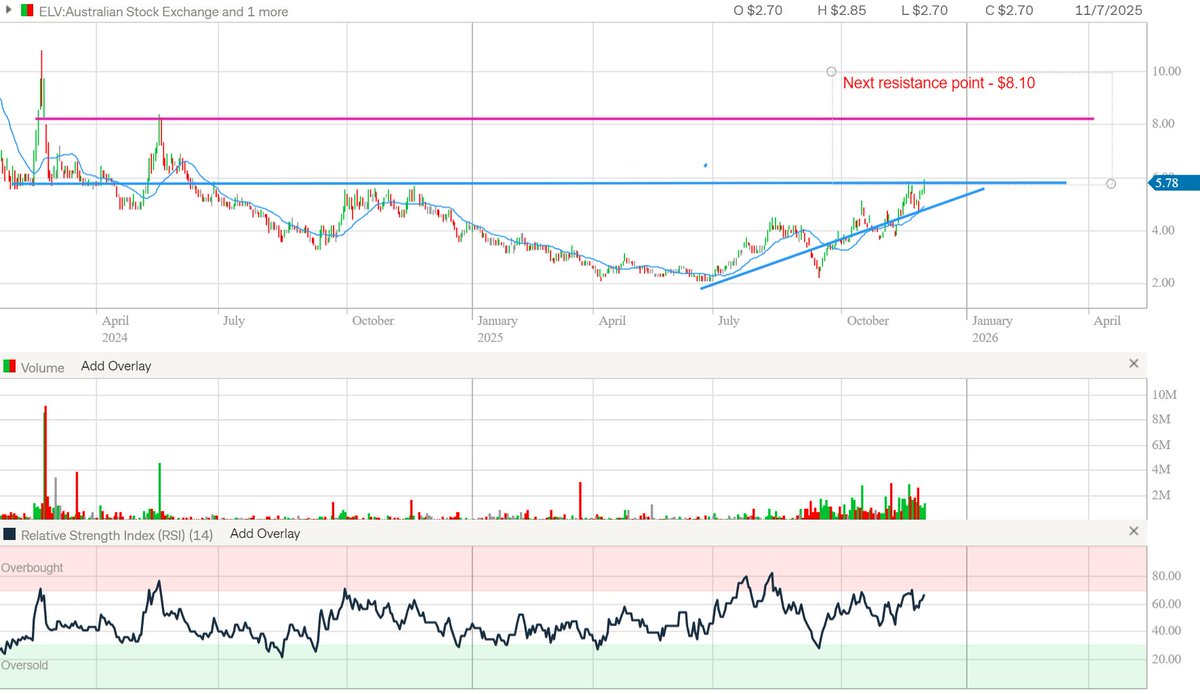The width and height of the screenshot is (1200, 694).
Task: Click the RSI panel dark square icon
Action: coord(10,534)
